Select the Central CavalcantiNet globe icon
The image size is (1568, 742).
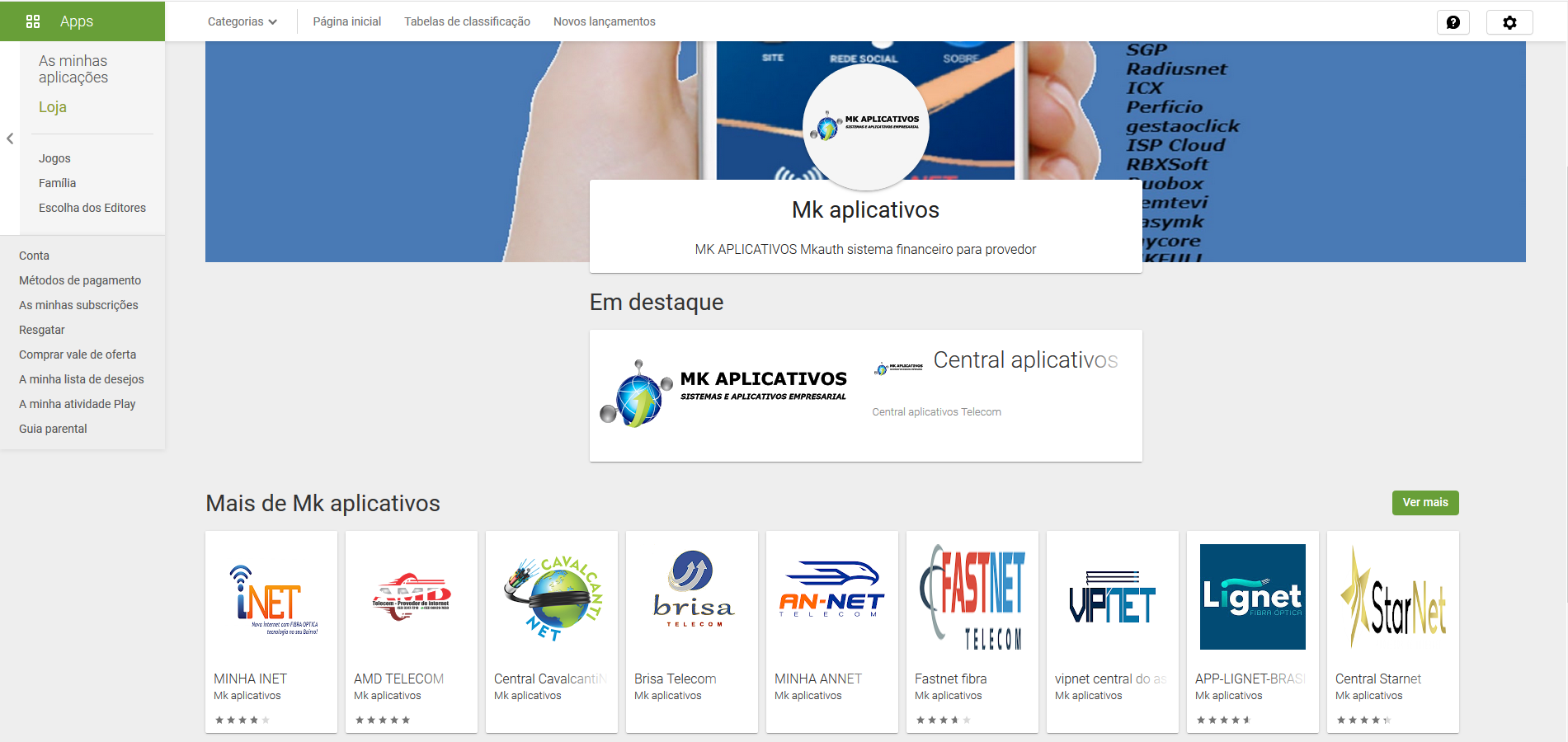551,595
